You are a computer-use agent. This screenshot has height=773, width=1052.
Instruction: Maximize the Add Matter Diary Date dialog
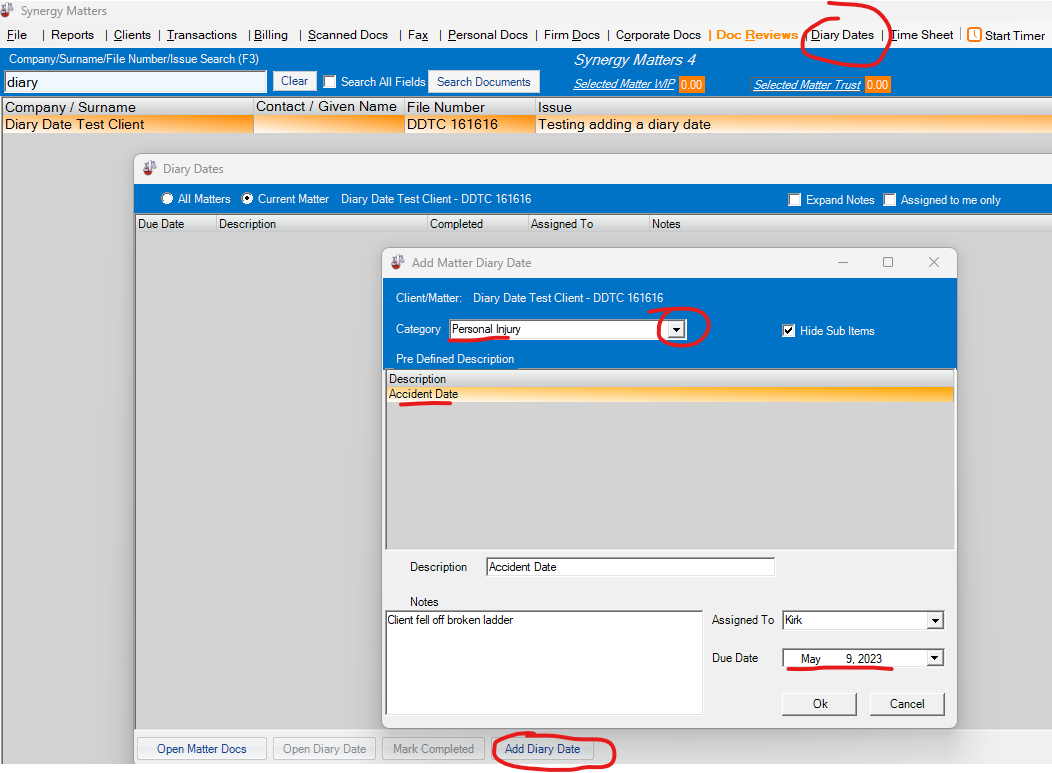(888, 262)
